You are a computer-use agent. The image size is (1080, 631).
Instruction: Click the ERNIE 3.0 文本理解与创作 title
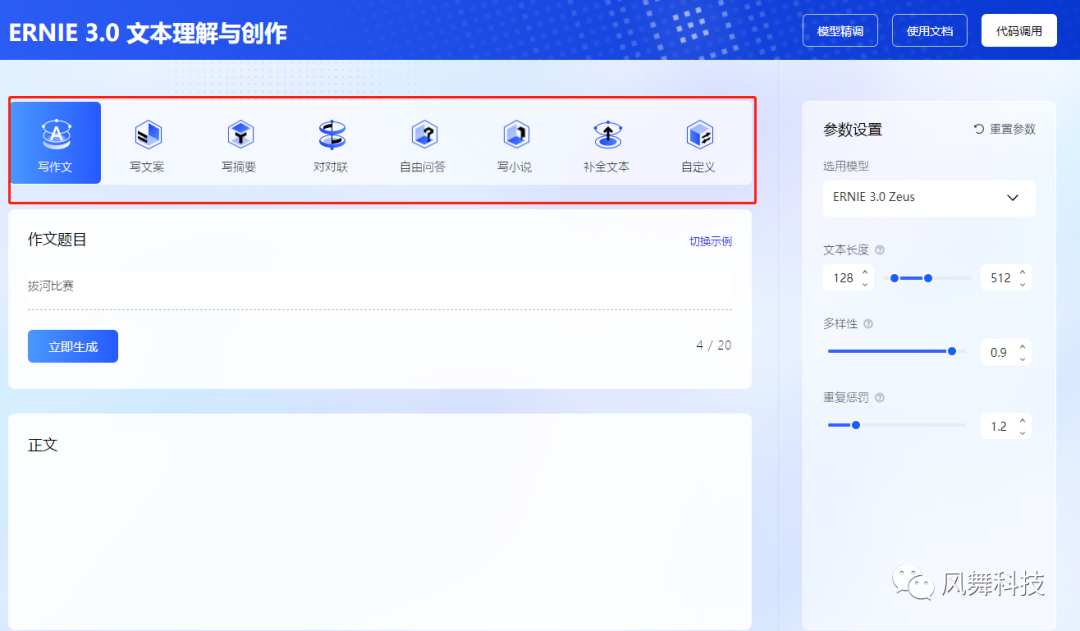[x=147, y=32]
